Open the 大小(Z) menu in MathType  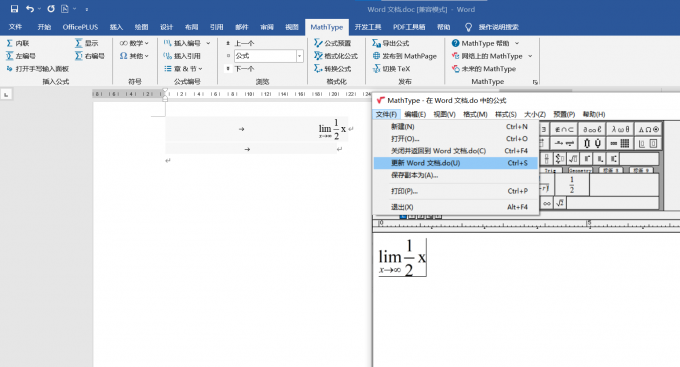tap(535, 114)
